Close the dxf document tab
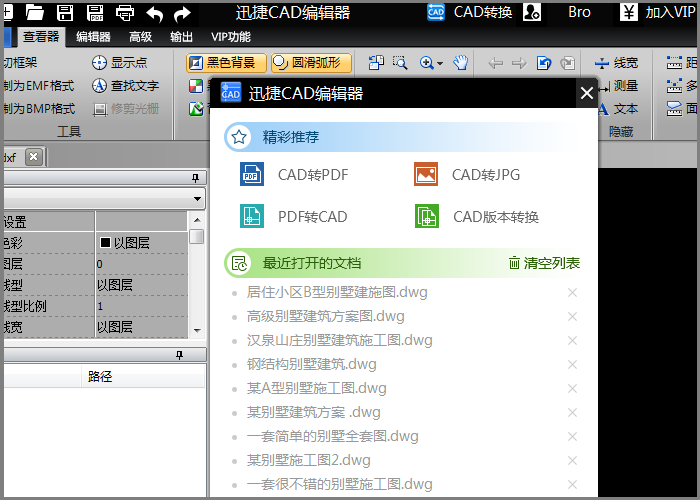 (33, 157)
